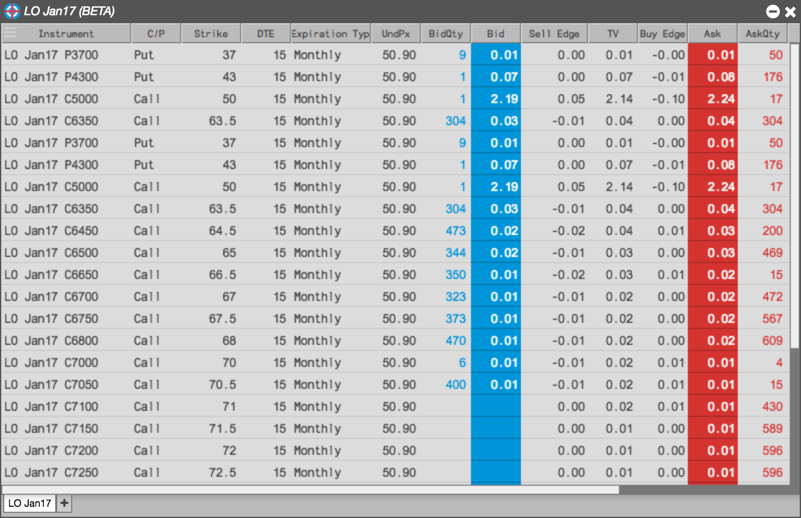The width and height of the screenshot is (801, 518).
Task: Click Ask 0.03 for LO Jan17 C6450
Action: [x=713, y=231]
